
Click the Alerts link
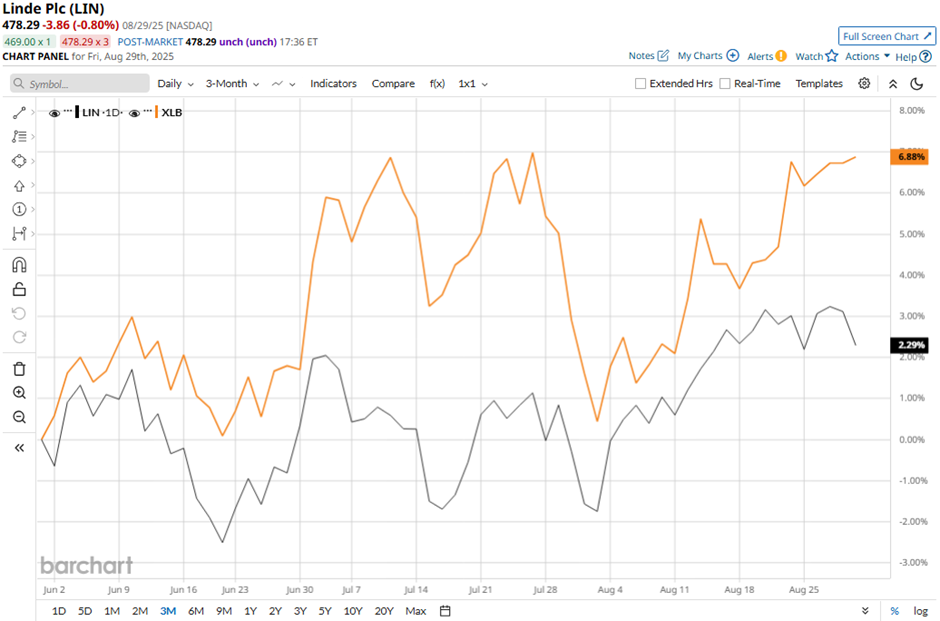point(760,56)
